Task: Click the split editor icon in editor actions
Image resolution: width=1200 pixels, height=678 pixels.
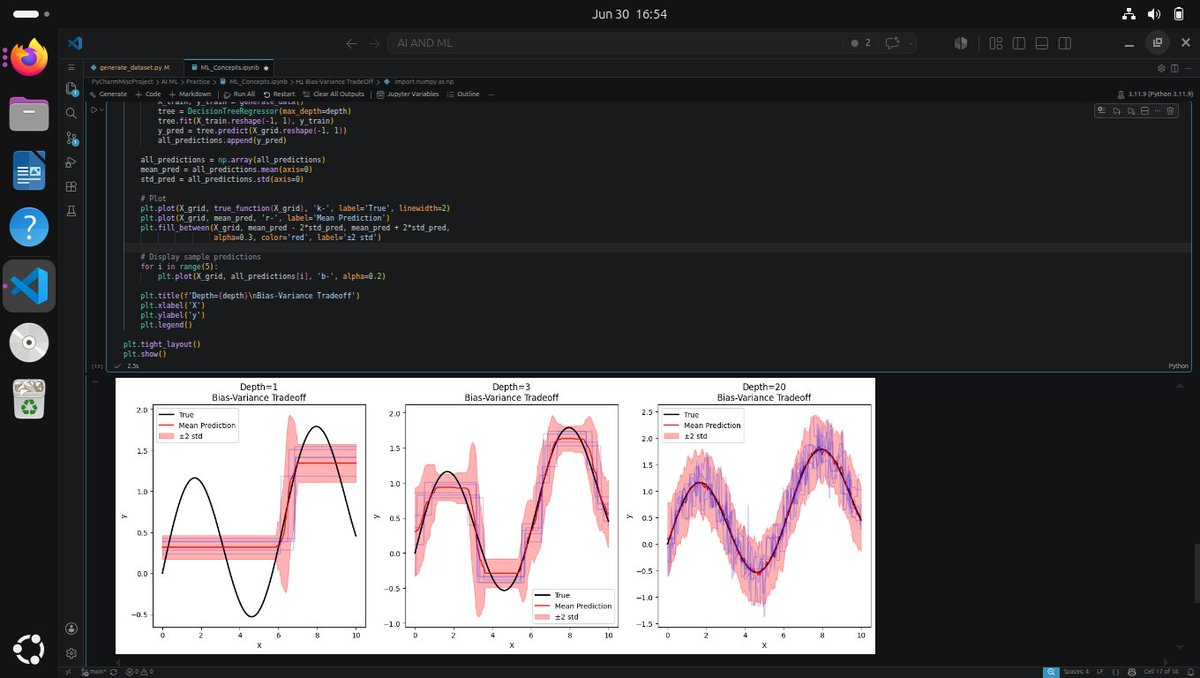Action: point(1174,68)
